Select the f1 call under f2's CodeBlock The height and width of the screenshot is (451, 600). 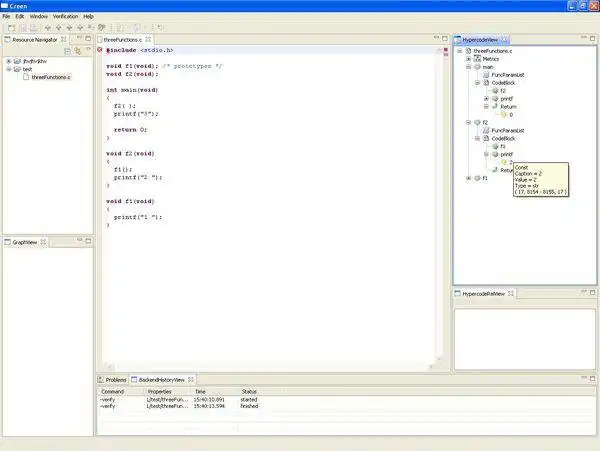pyautogui.click(x=503, y=147)
